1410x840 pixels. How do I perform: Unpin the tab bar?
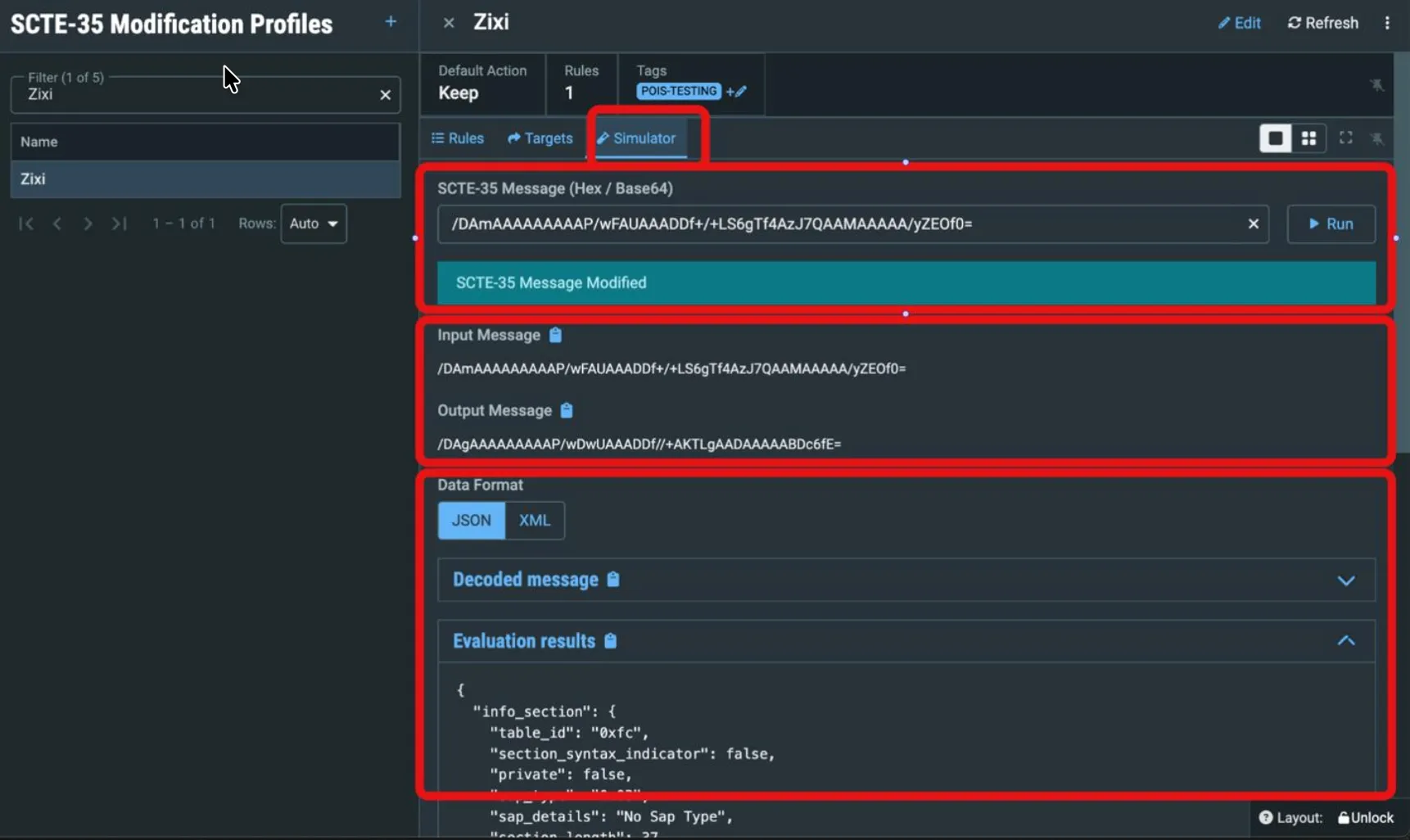pyautogui.click(x=1377, y=138)
